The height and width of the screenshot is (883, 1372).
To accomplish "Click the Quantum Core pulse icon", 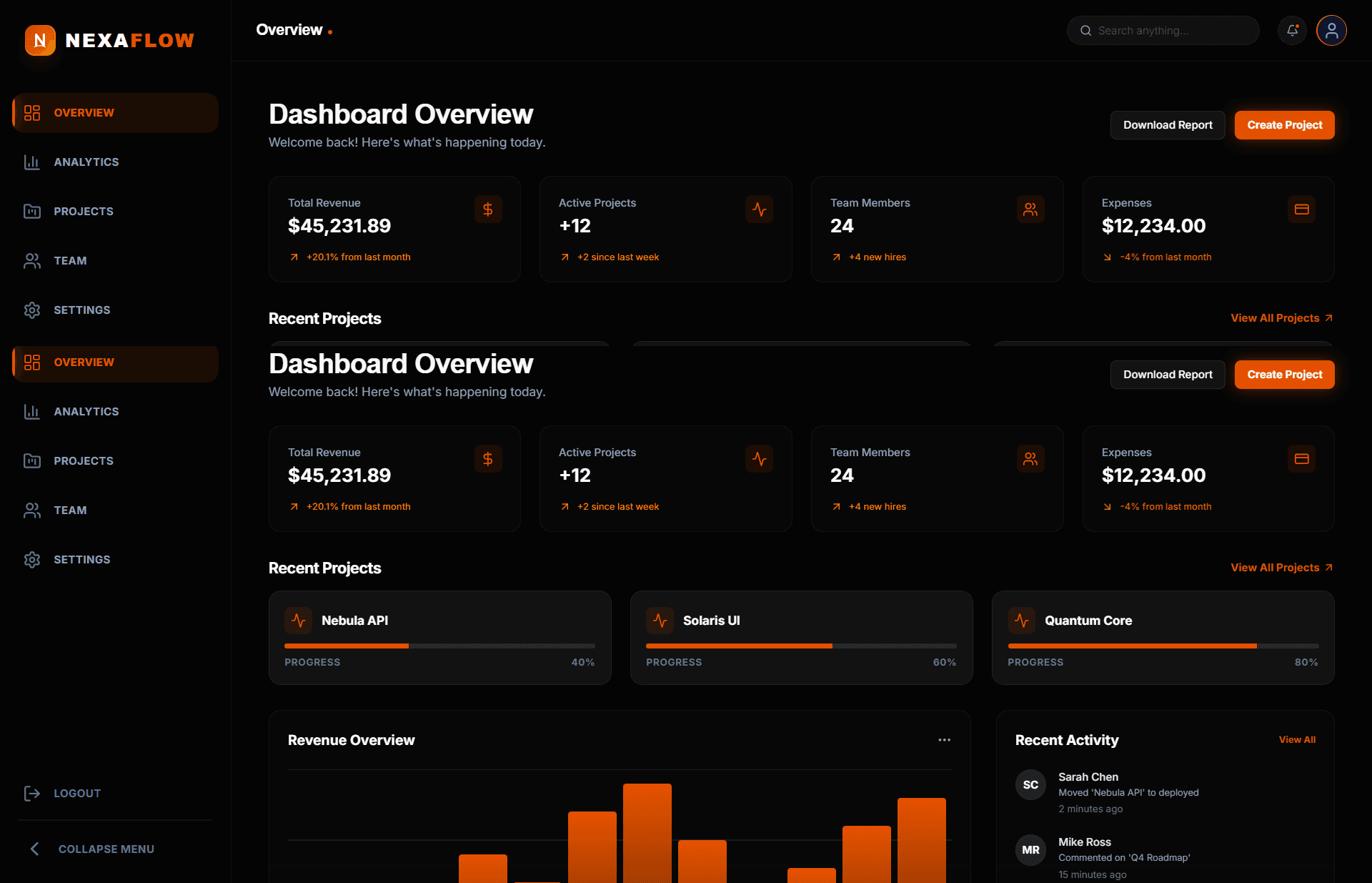I will tap(1022, 621).
